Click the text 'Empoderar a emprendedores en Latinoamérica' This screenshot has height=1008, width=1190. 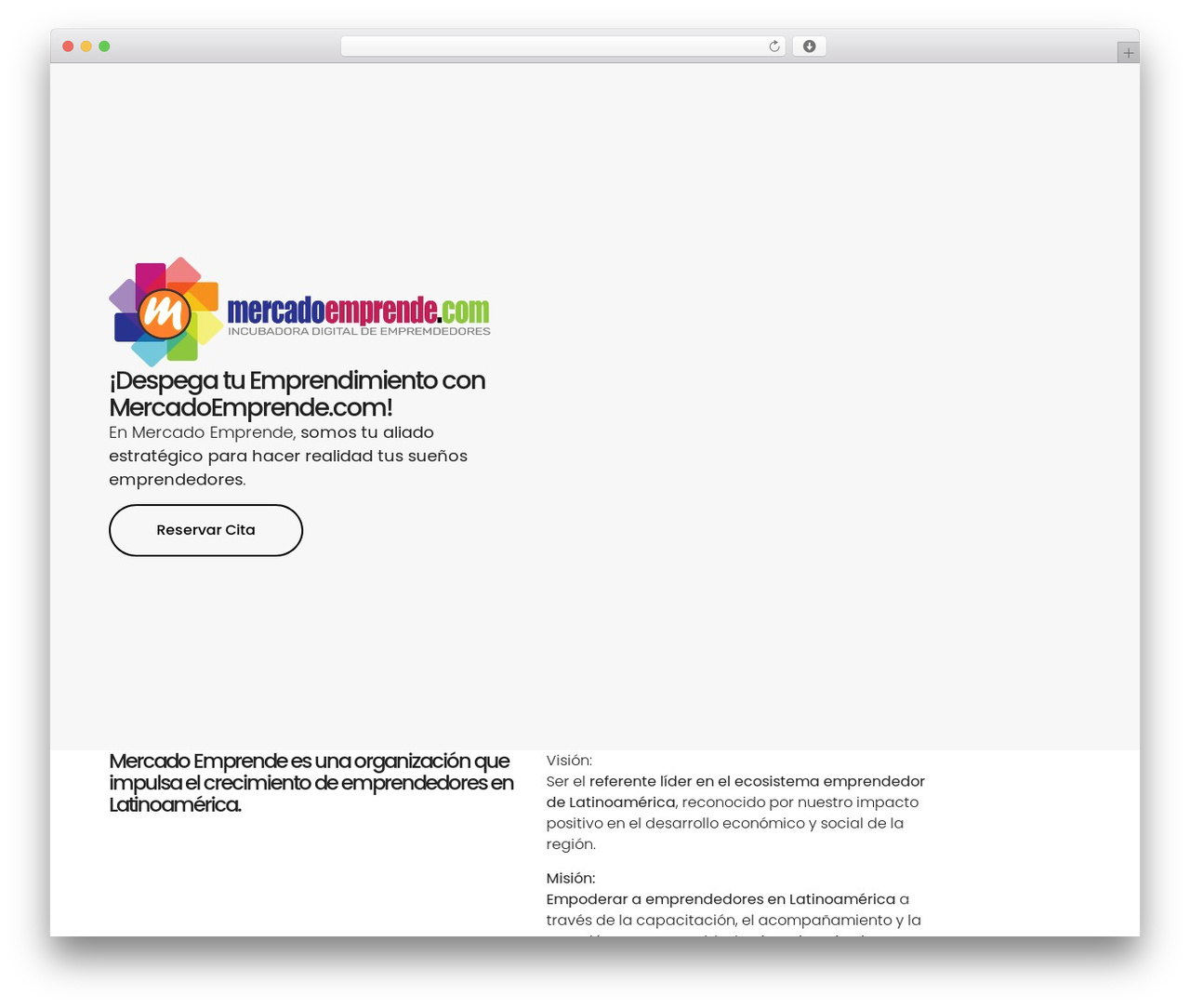point(721,899)
